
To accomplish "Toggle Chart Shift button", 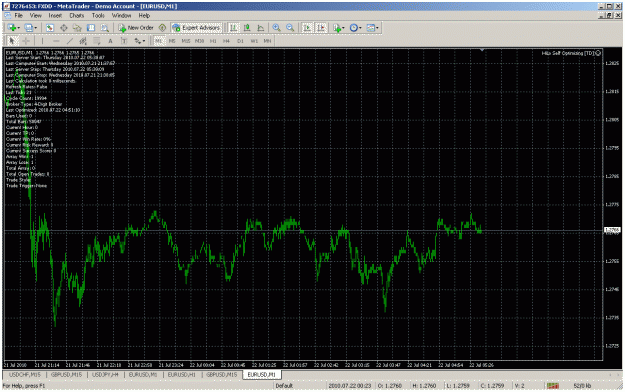I will coord(321,28).
